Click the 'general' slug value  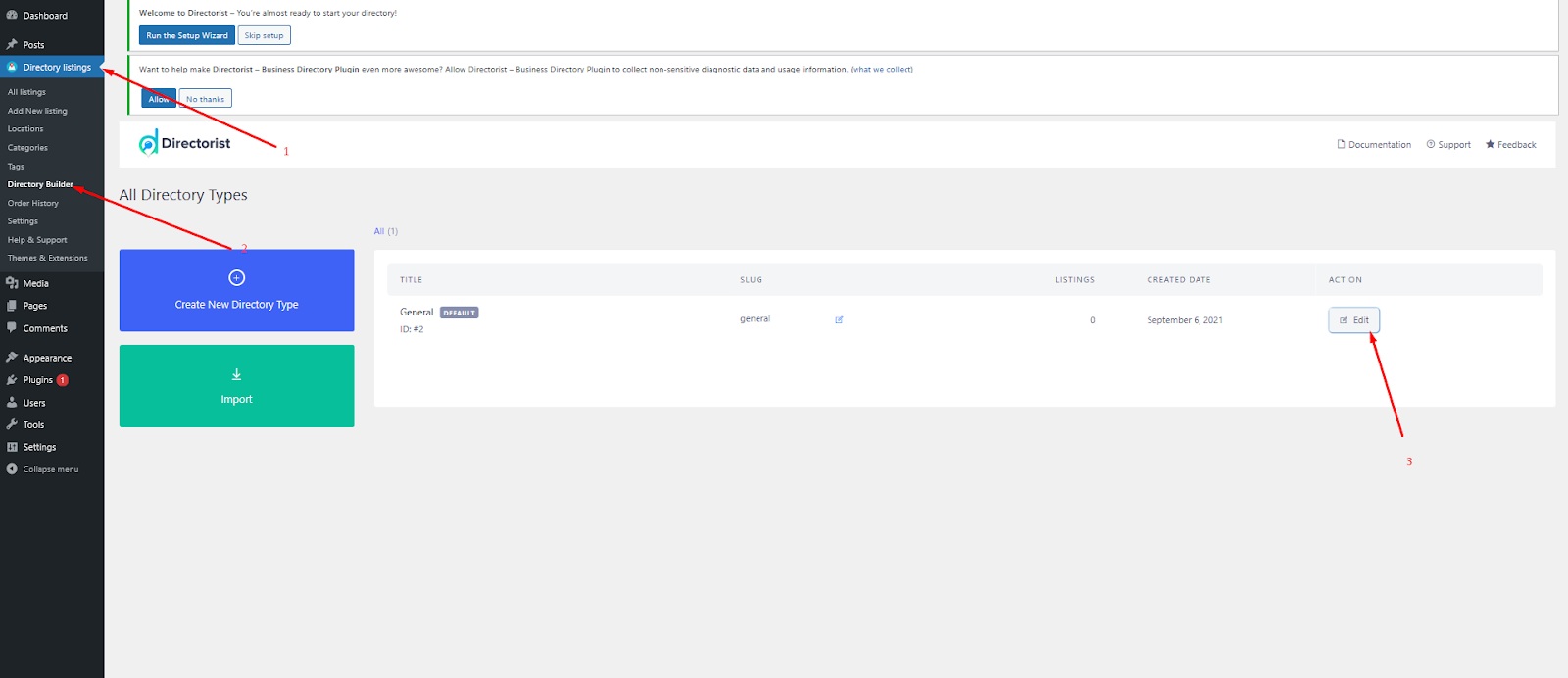tap(755, 319)
